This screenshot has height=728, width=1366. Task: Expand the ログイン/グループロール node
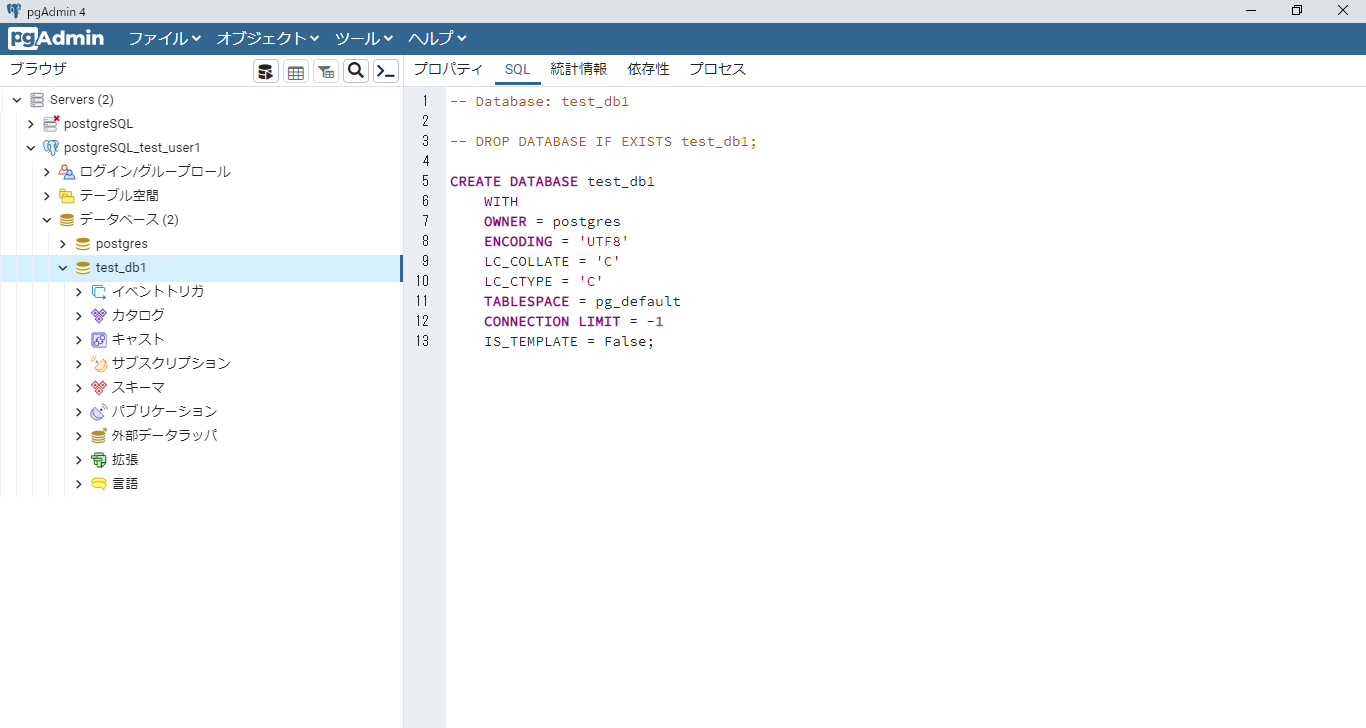pos(47,172)
